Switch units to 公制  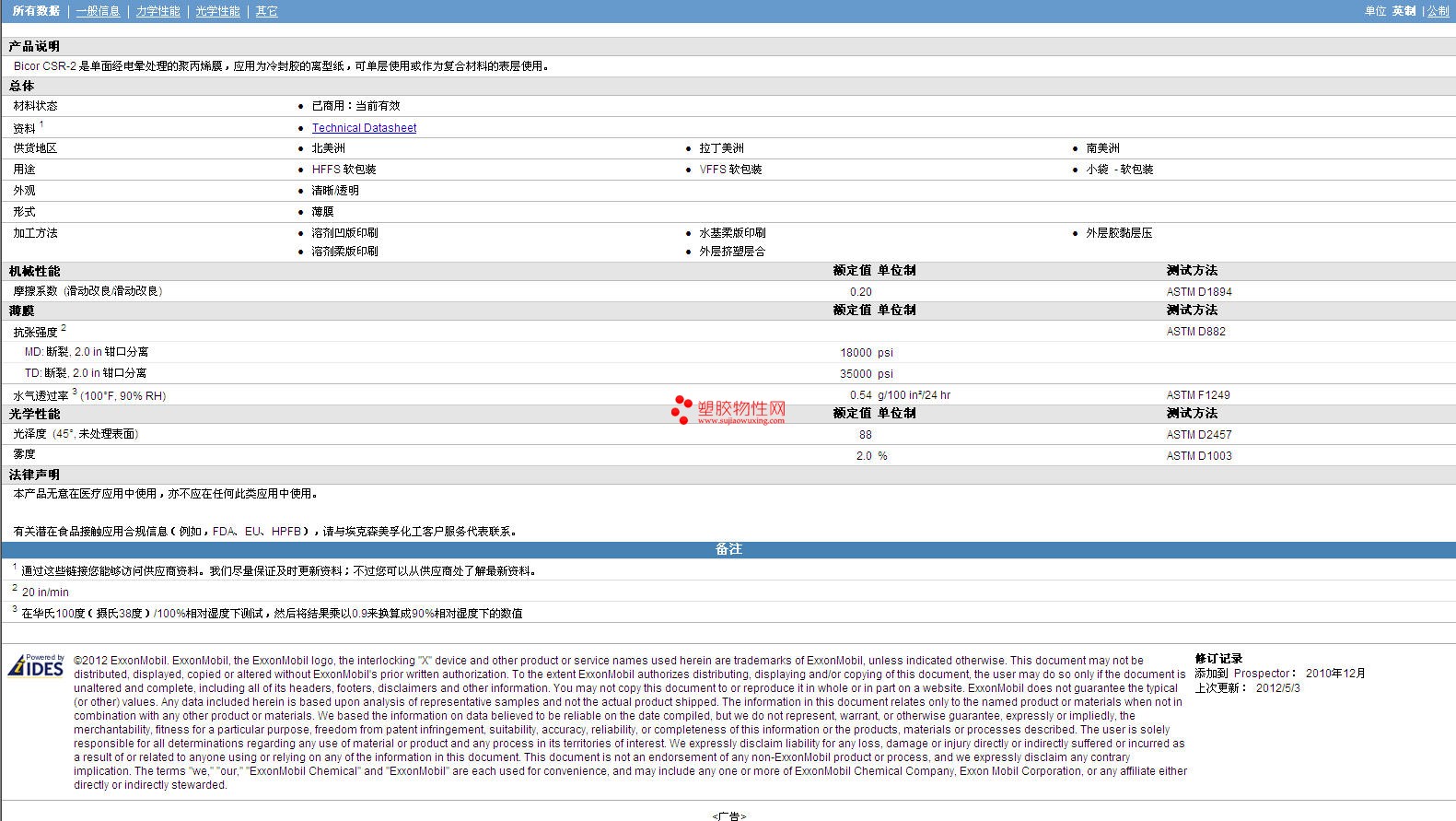(1438, 11)
